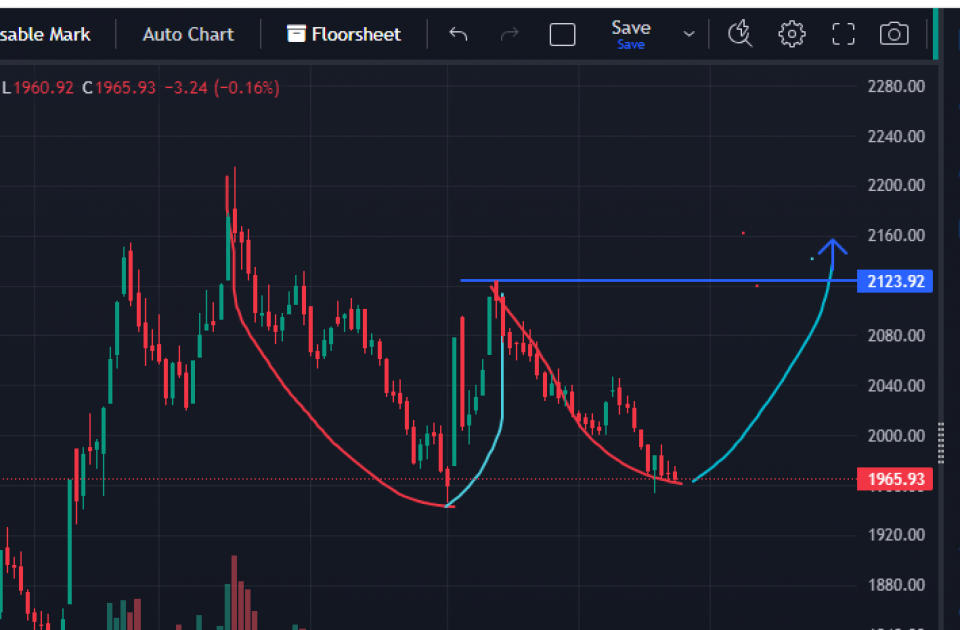Click the Low value 1960.92 in legend

[x=43, y=88]
